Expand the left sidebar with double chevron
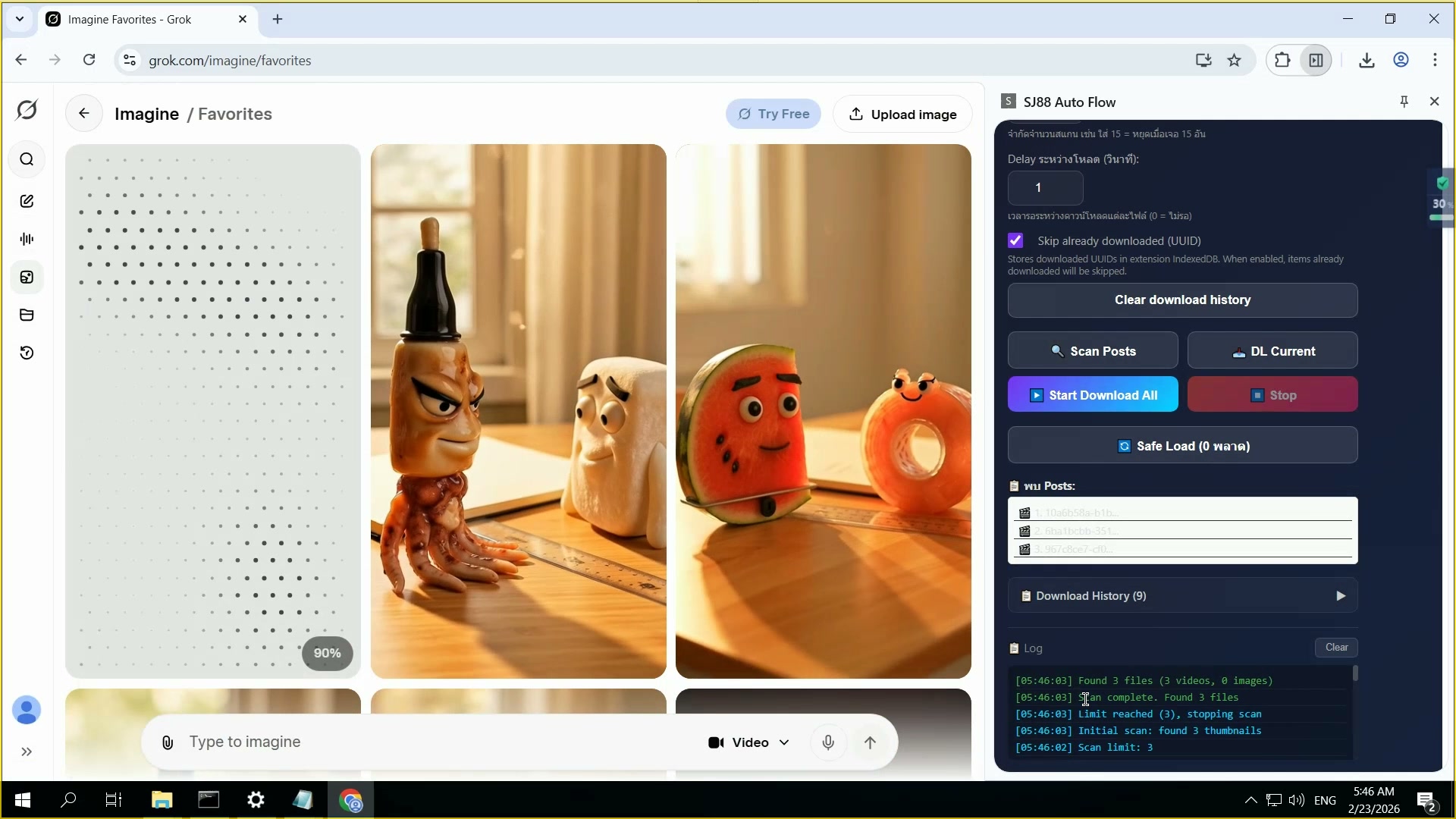 coord(27,752)
